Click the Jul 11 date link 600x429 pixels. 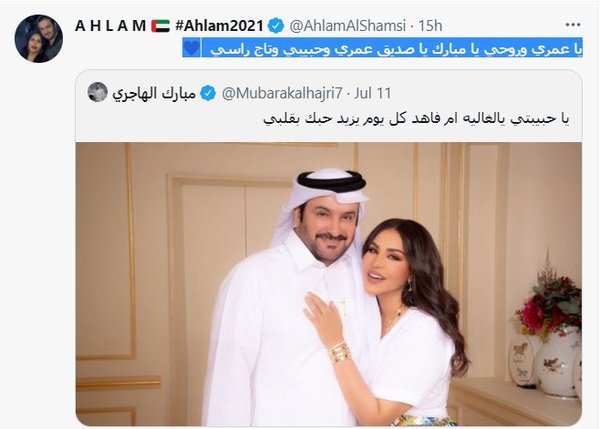coord(372,93)
